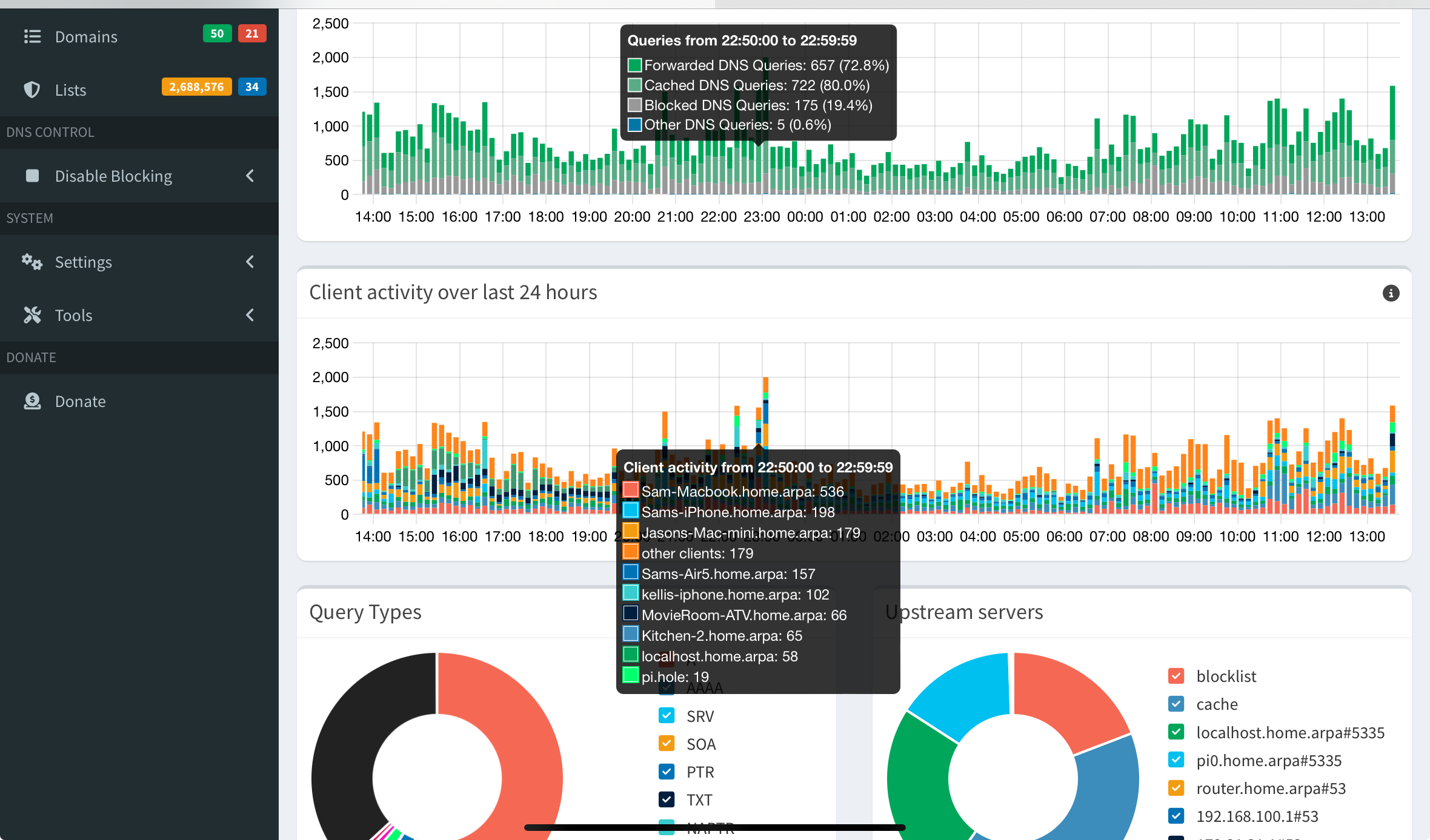Click the Tools wrench icon
1430x840 pixels.
click(x=32, y=315)
